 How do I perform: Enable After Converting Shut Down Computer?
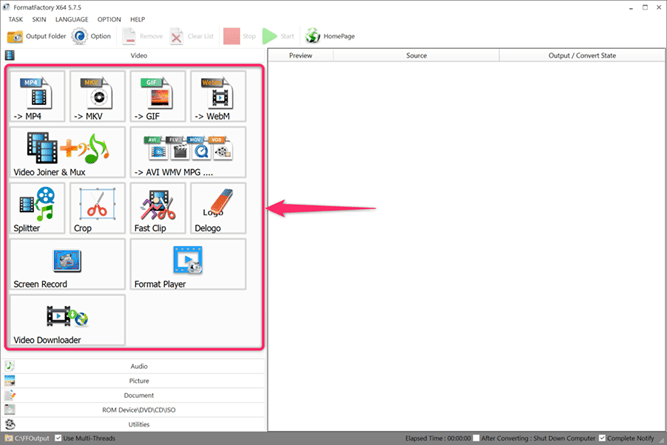[x=476, y=438]
